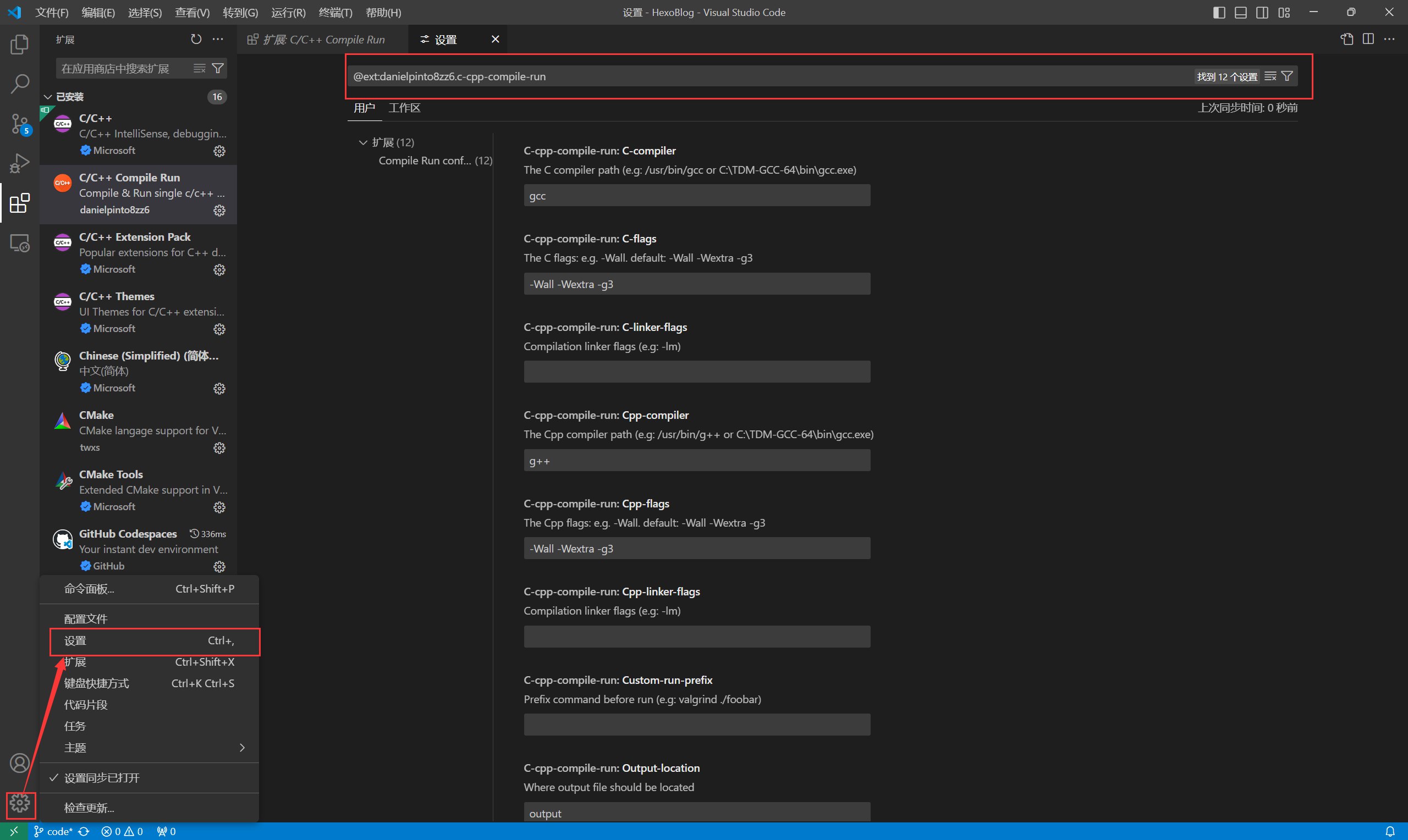Screen dimensions: 1408x840
Task: Click gear icon for CMake Tools
Action: (x=219, y=508)
